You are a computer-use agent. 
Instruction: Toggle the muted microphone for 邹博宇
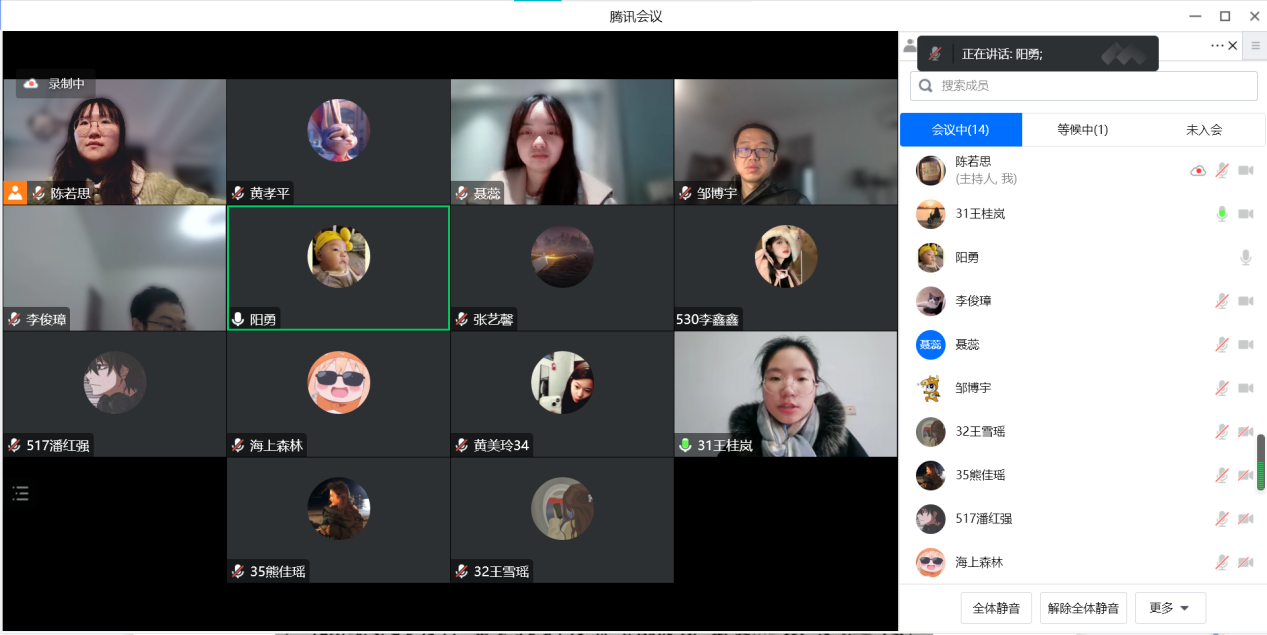[x=1221, y=388]
